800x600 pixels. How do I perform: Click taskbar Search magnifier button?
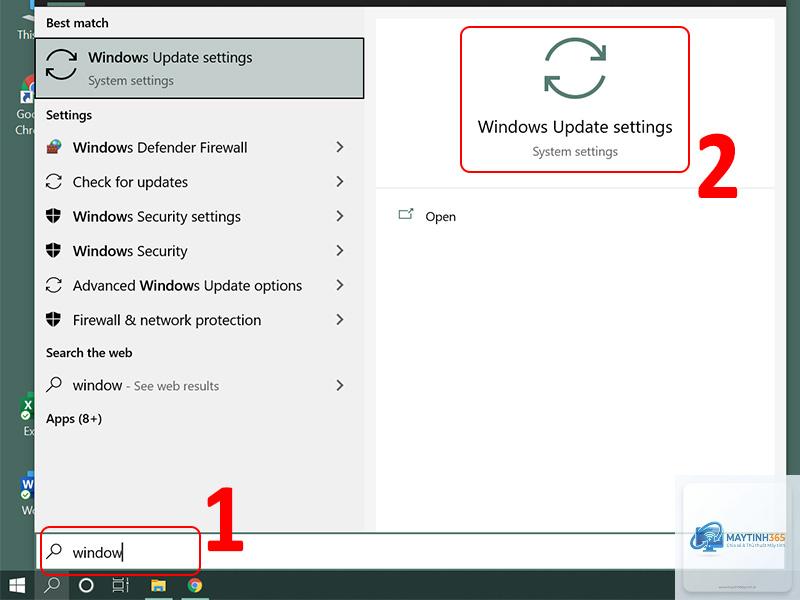(x=52, y=585)
